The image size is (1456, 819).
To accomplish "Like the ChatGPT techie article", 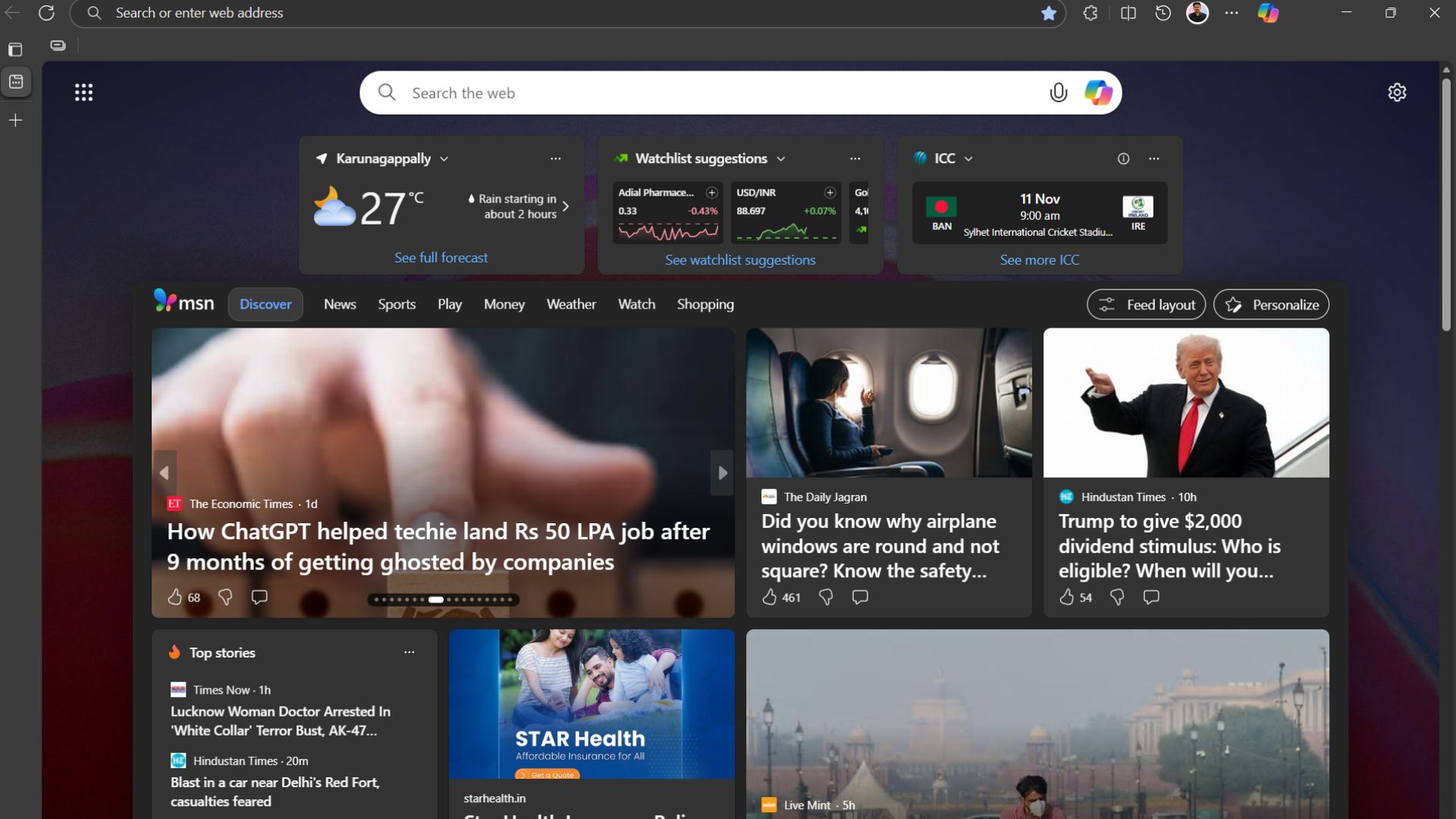I will [x=175, y=597].
